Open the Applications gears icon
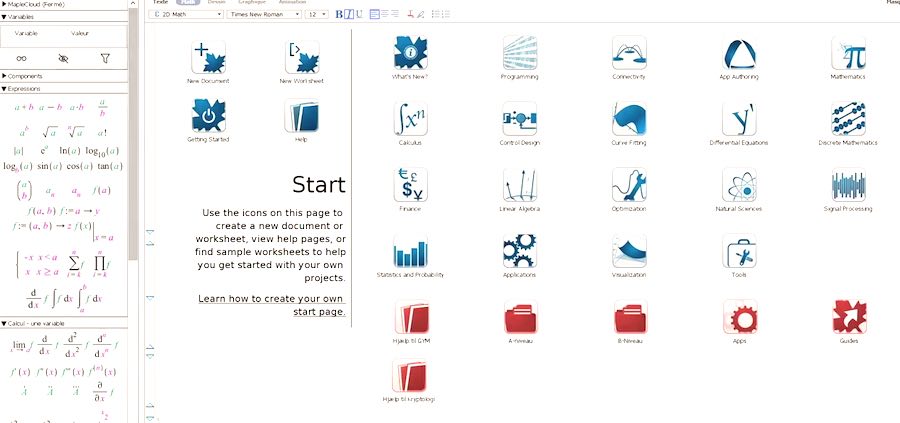 pos(519,251)
